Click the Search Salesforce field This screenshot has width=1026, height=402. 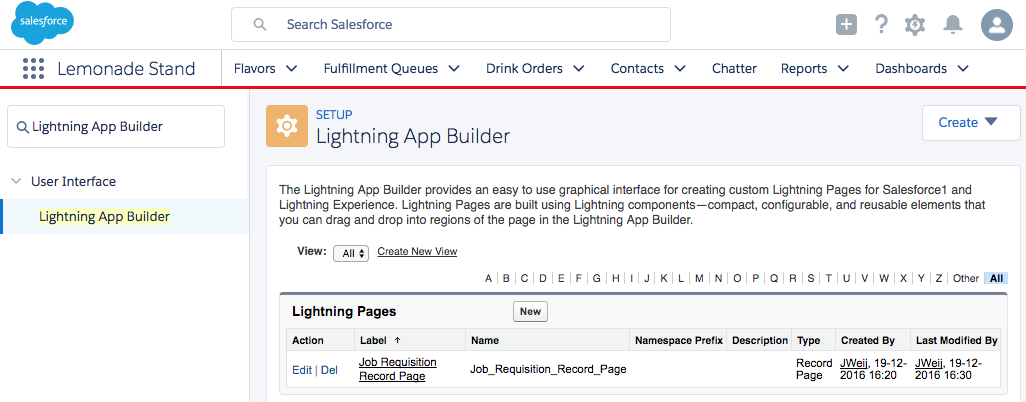[x=450, y=24]
